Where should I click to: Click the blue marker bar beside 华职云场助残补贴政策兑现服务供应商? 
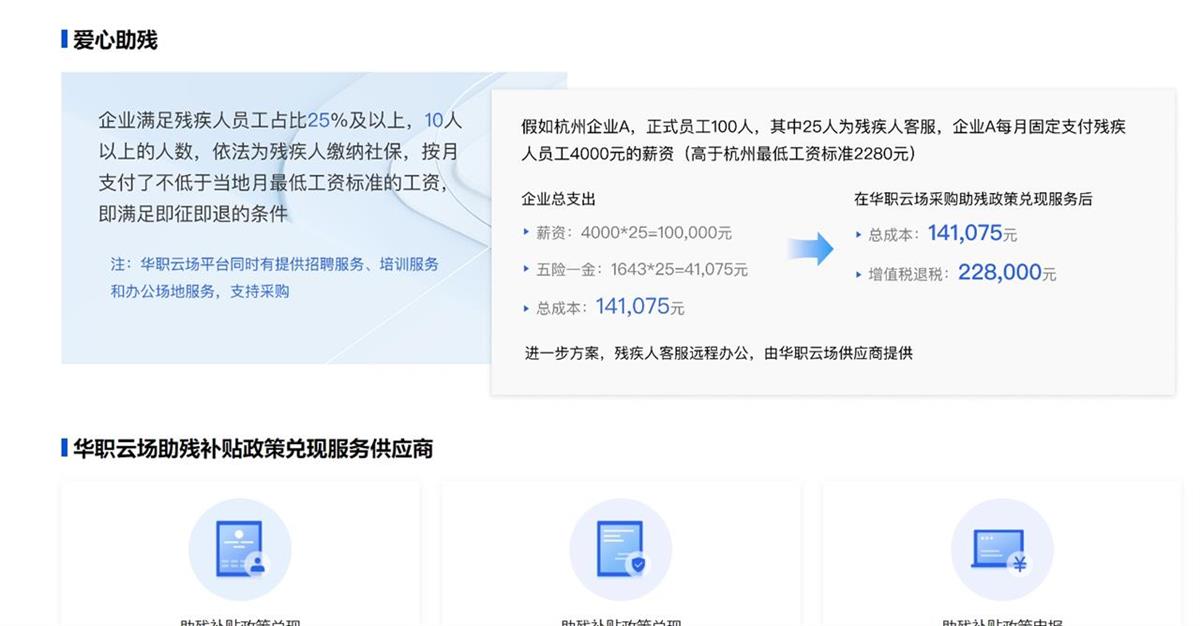click(x=64, y=447)
